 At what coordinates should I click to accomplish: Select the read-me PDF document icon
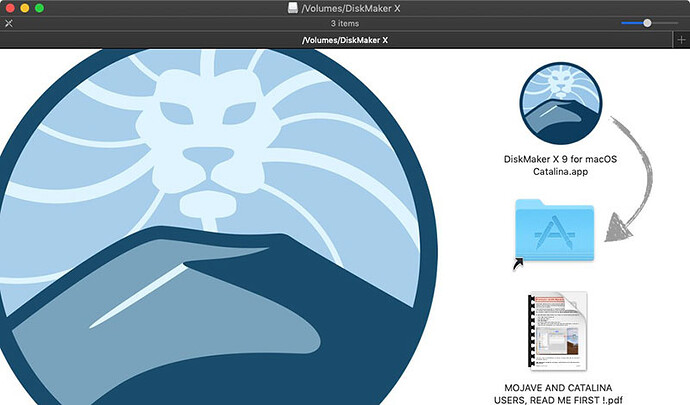click(x=556, y=332)
